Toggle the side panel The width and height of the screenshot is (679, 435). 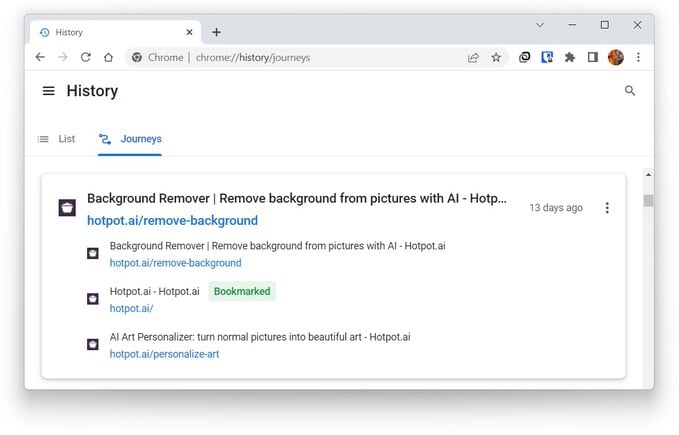[593, 57]
